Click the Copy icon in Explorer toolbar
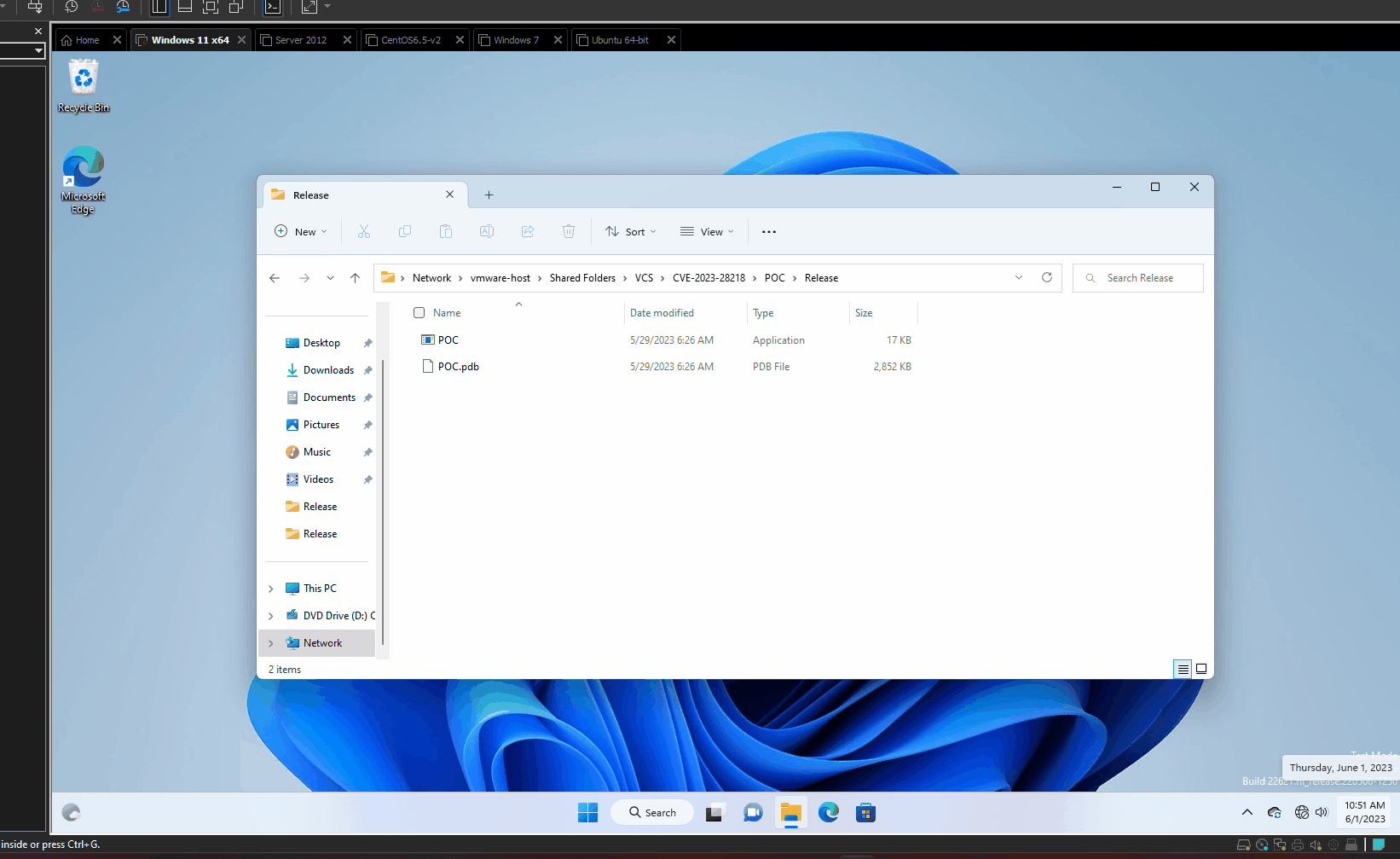This screenshot has height=859, width=1400. 405,231
